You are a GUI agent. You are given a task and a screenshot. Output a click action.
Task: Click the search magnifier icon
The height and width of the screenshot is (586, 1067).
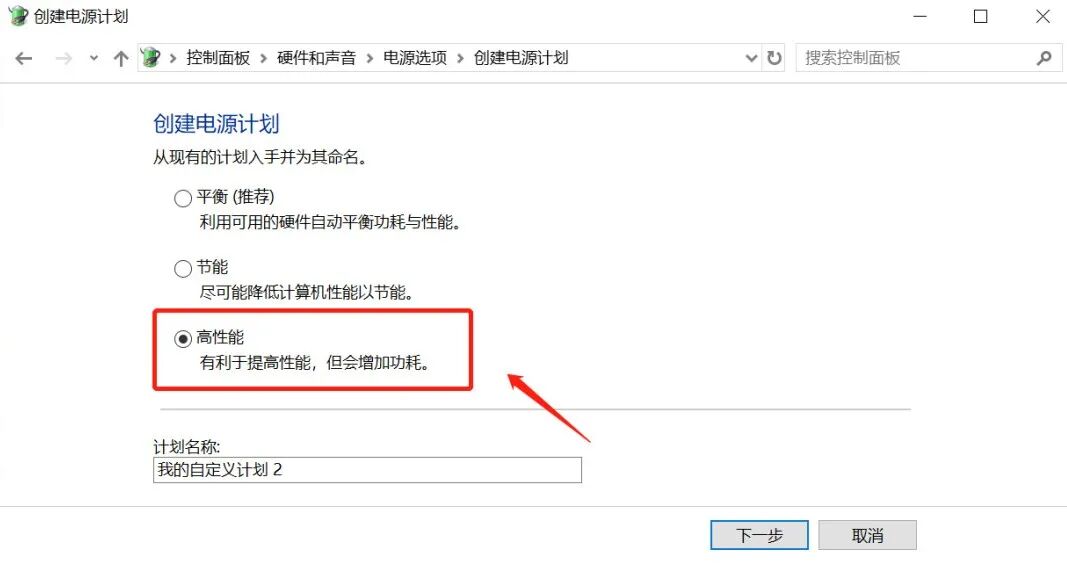point(1044,58)
